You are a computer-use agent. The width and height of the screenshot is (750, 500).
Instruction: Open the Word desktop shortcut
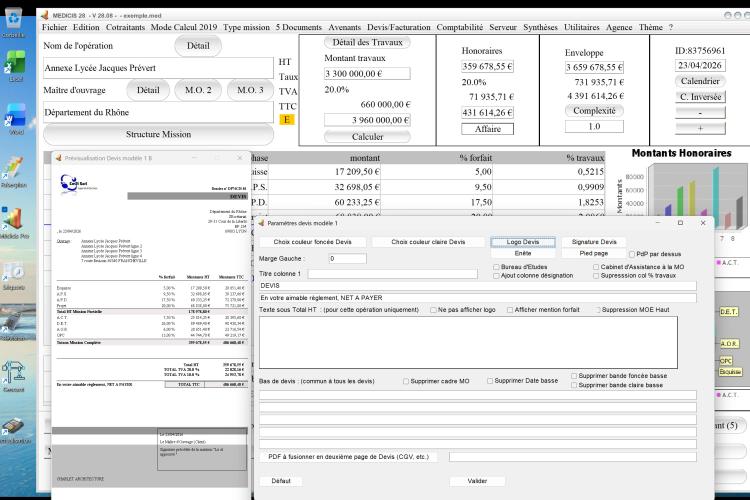[15, 118]
